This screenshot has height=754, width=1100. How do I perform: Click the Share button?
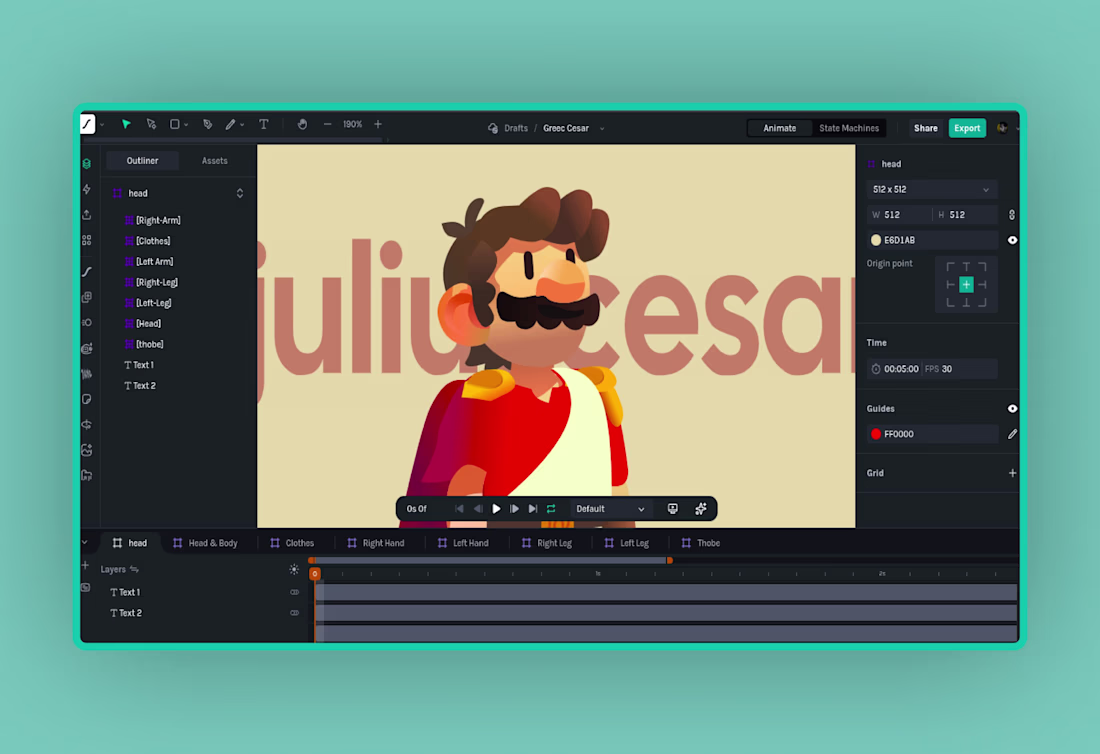coord(925,128)
